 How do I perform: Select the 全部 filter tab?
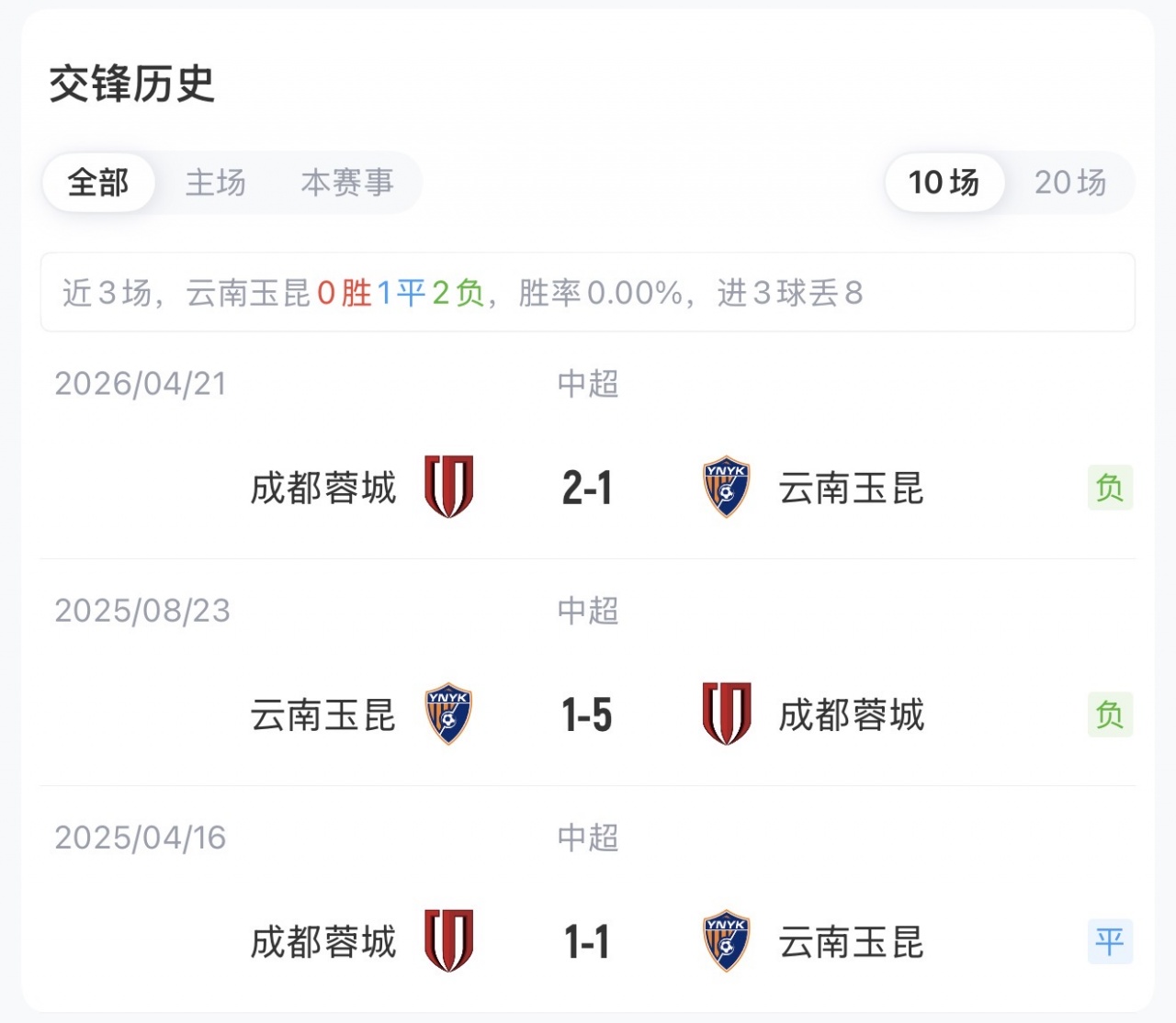point(98,182)
